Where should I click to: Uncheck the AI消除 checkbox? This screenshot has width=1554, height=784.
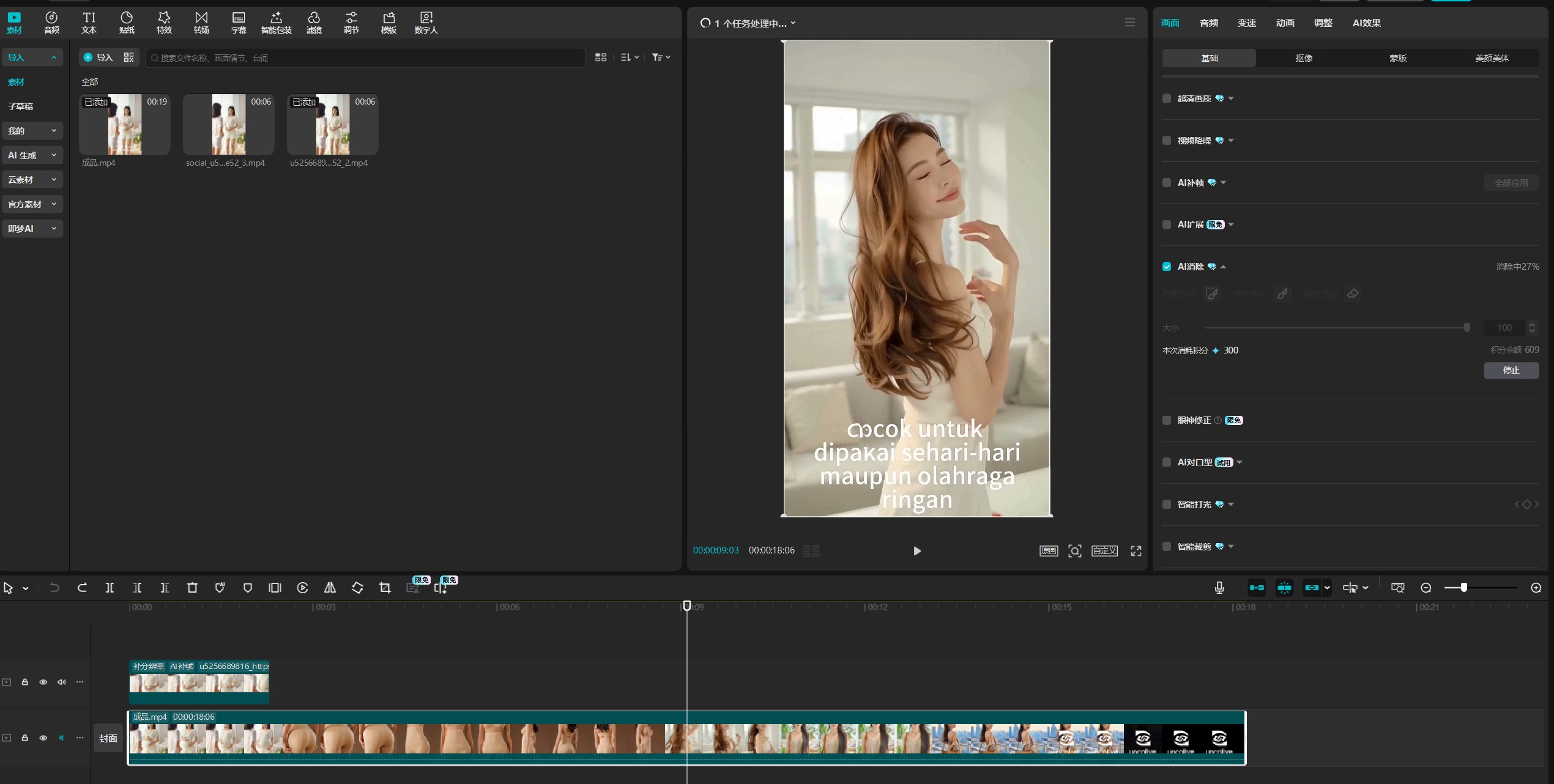tap(1167, 267)
